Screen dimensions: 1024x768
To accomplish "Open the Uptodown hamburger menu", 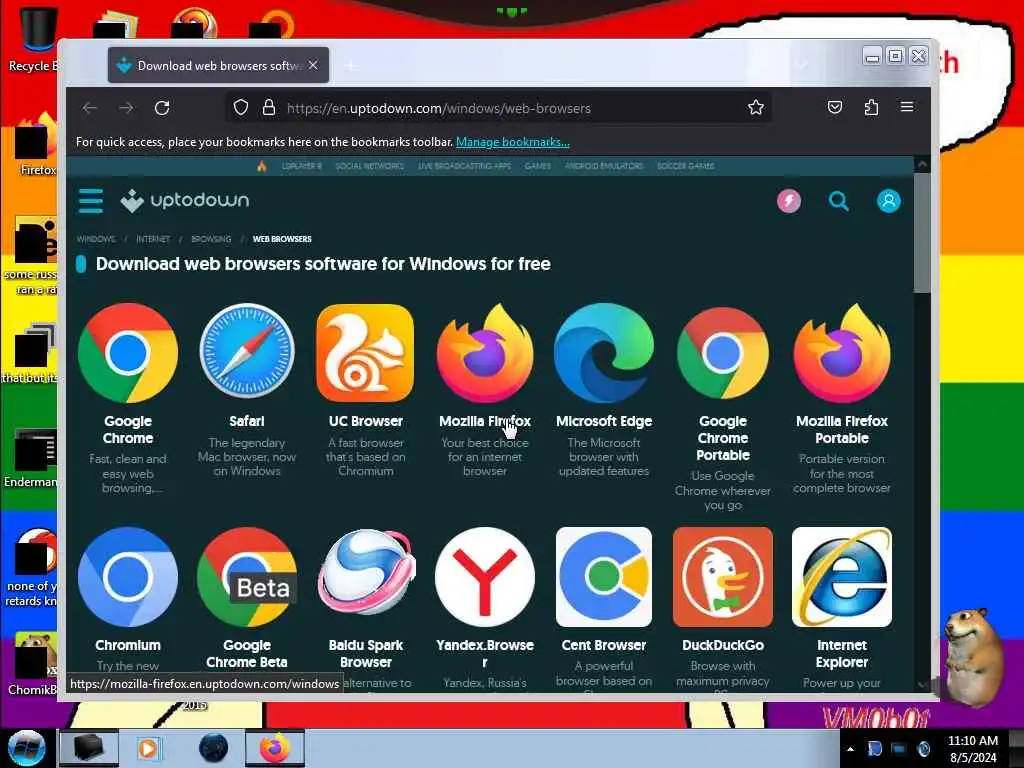I will (x=91, y=201).
